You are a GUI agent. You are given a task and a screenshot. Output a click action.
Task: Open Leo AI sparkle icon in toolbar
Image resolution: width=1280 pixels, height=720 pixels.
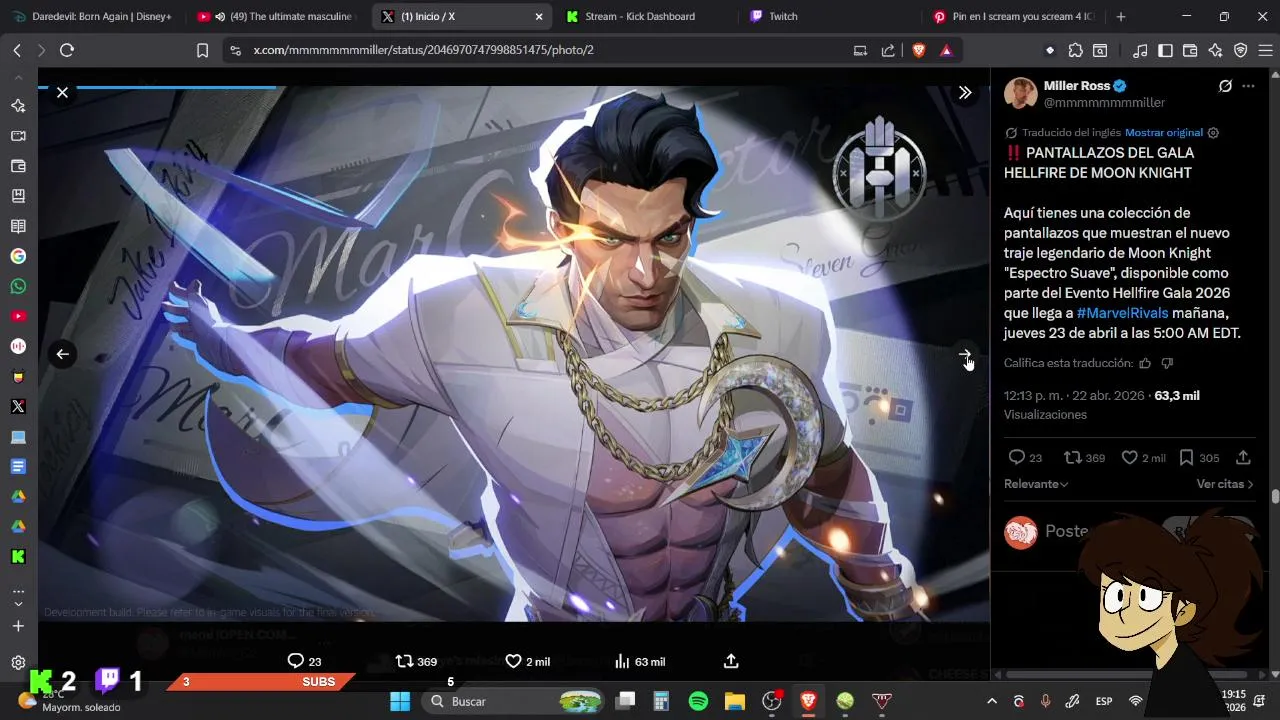[x=1215, y=50]
